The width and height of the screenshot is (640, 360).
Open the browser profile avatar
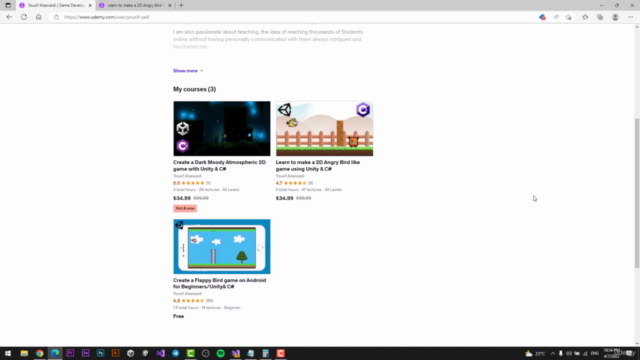615,17
